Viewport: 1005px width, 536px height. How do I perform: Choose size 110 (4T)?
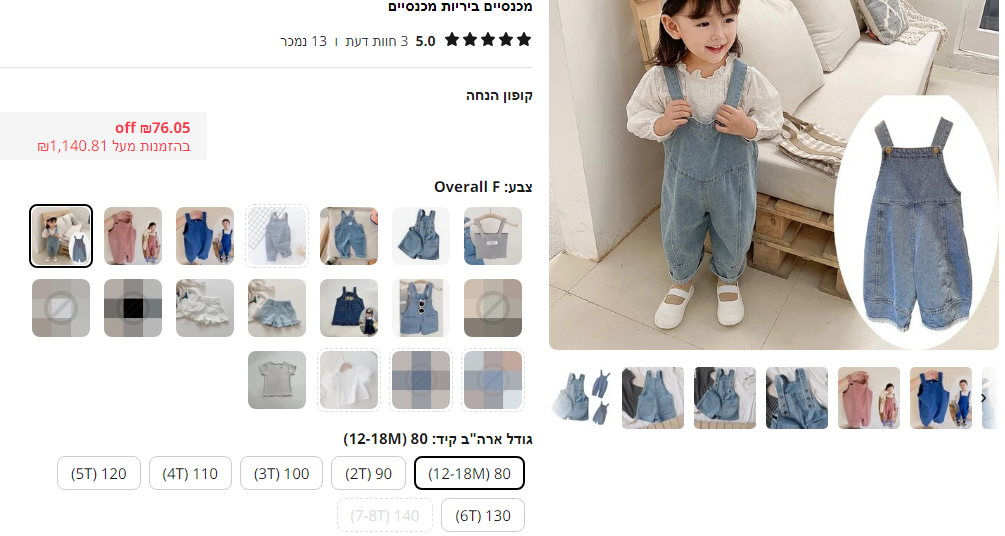pos(190,473)
